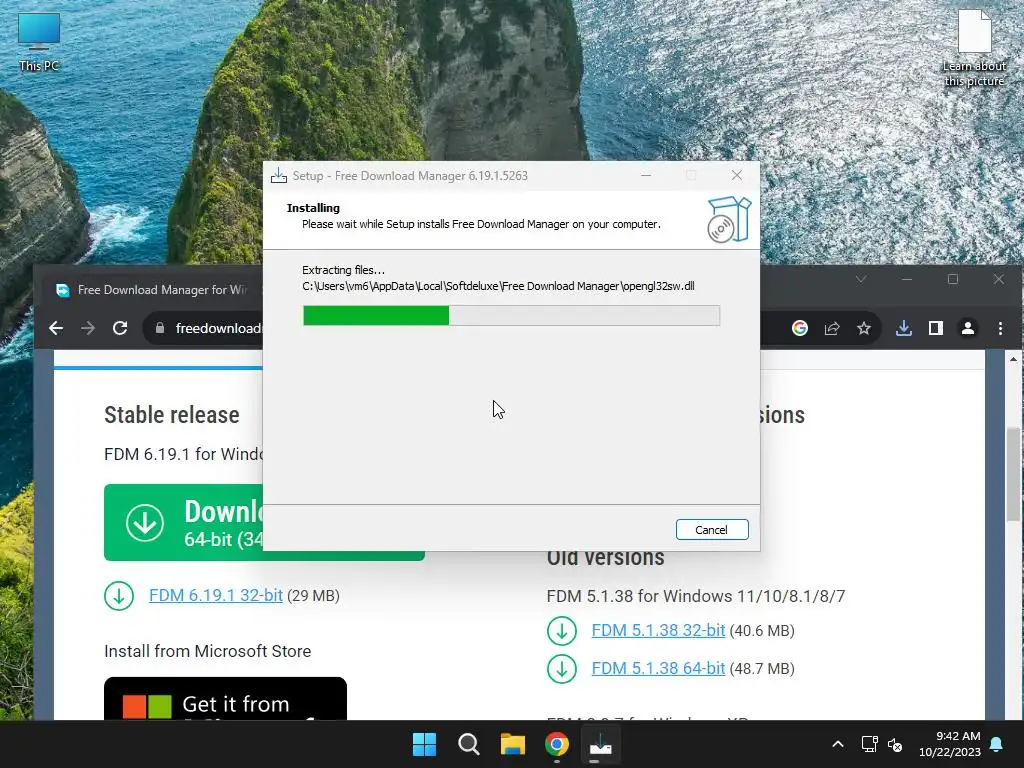
Task: Click download icon beside FDM 5.1.38 64-bit
Action: (x=562, y=669)
